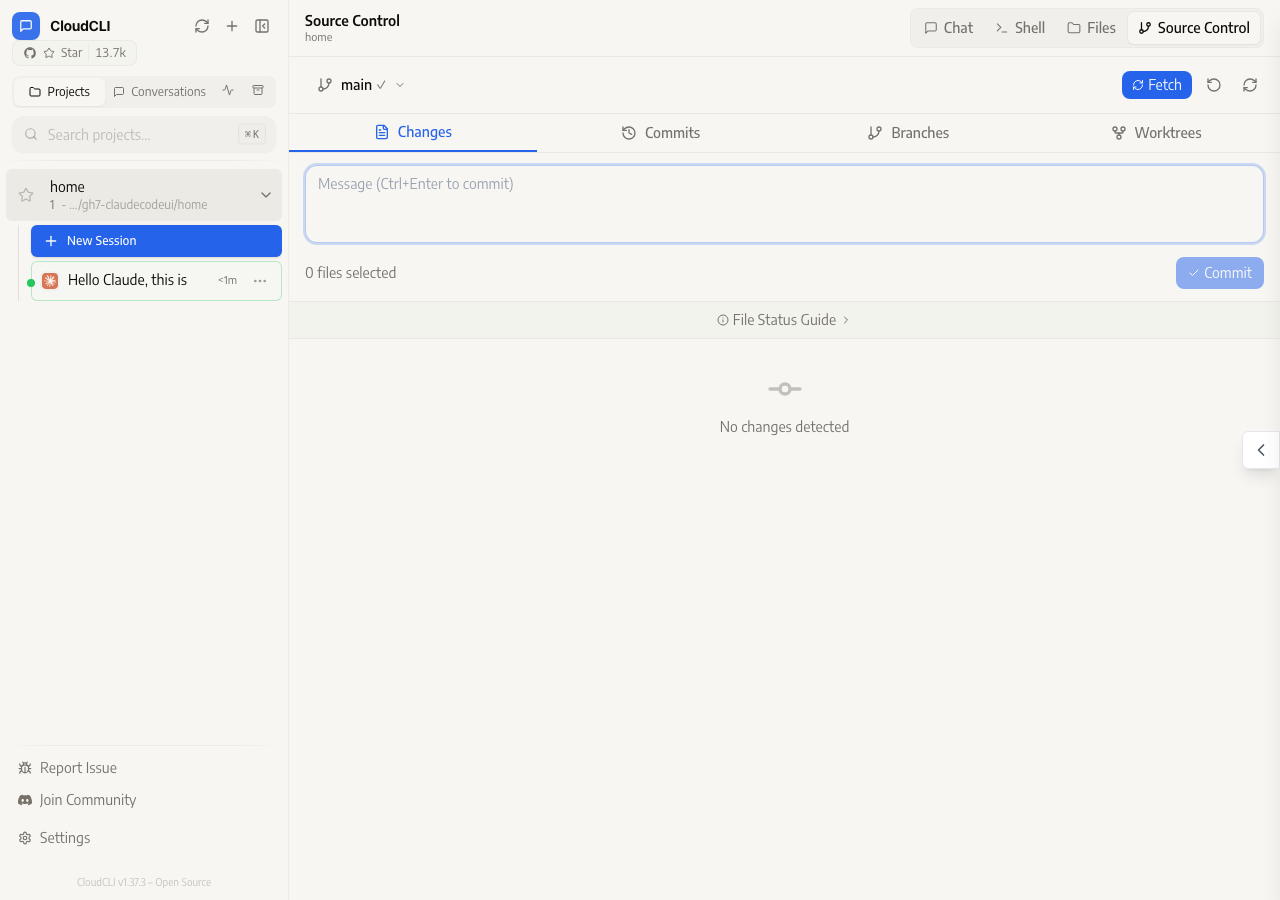Image resolution: width=1280 pixels, height=900 pixels.
Task: Click '0 files selected' text
Action: [x=351, y=273]
